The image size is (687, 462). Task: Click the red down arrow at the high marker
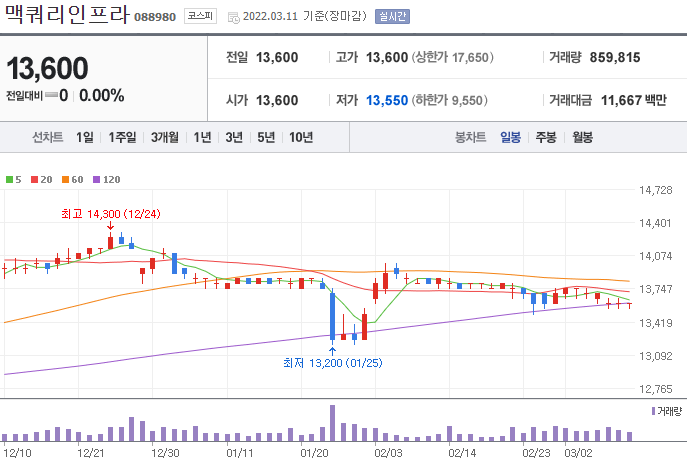pos(110,226)
